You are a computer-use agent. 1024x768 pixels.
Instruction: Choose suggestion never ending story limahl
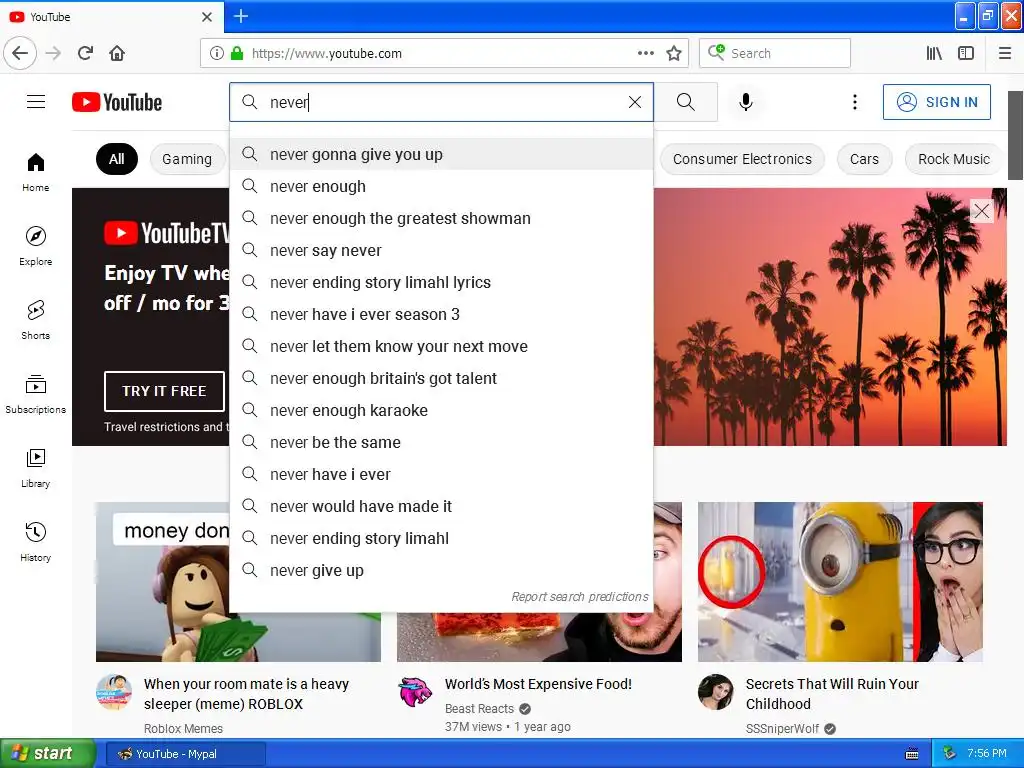pyautogui.click(x=441, y=538)
